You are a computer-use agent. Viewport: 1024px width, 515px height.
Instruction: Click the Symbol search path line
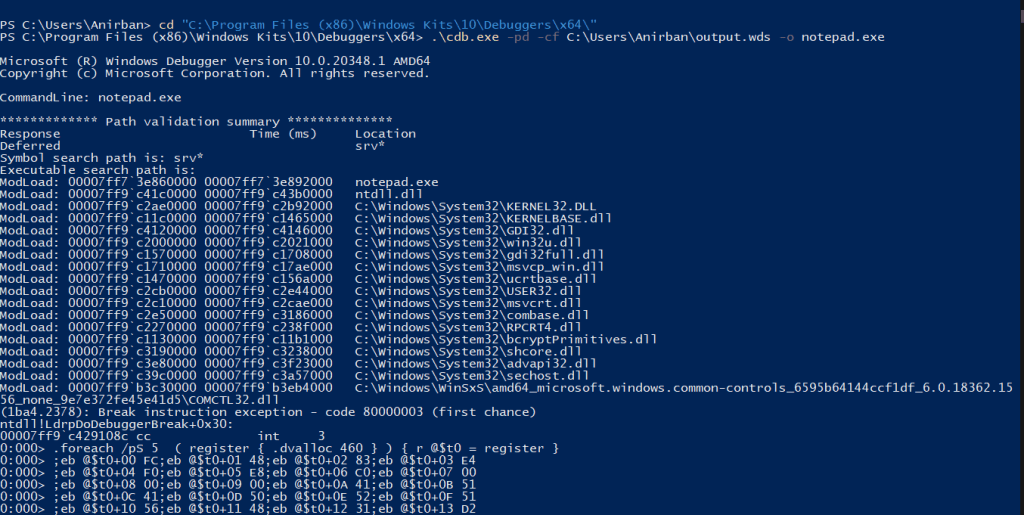pyautogui.click(x=101, y=158)
